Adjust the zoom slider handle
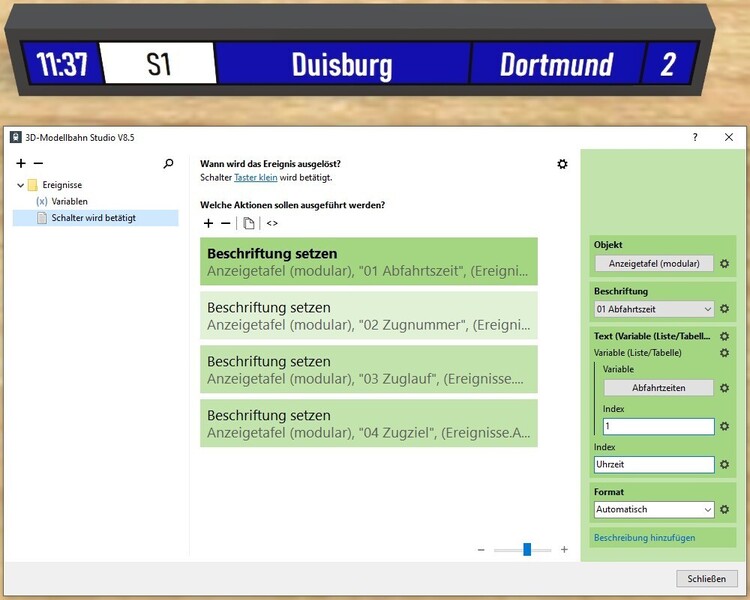750x600 pixels. click(527, 549)
